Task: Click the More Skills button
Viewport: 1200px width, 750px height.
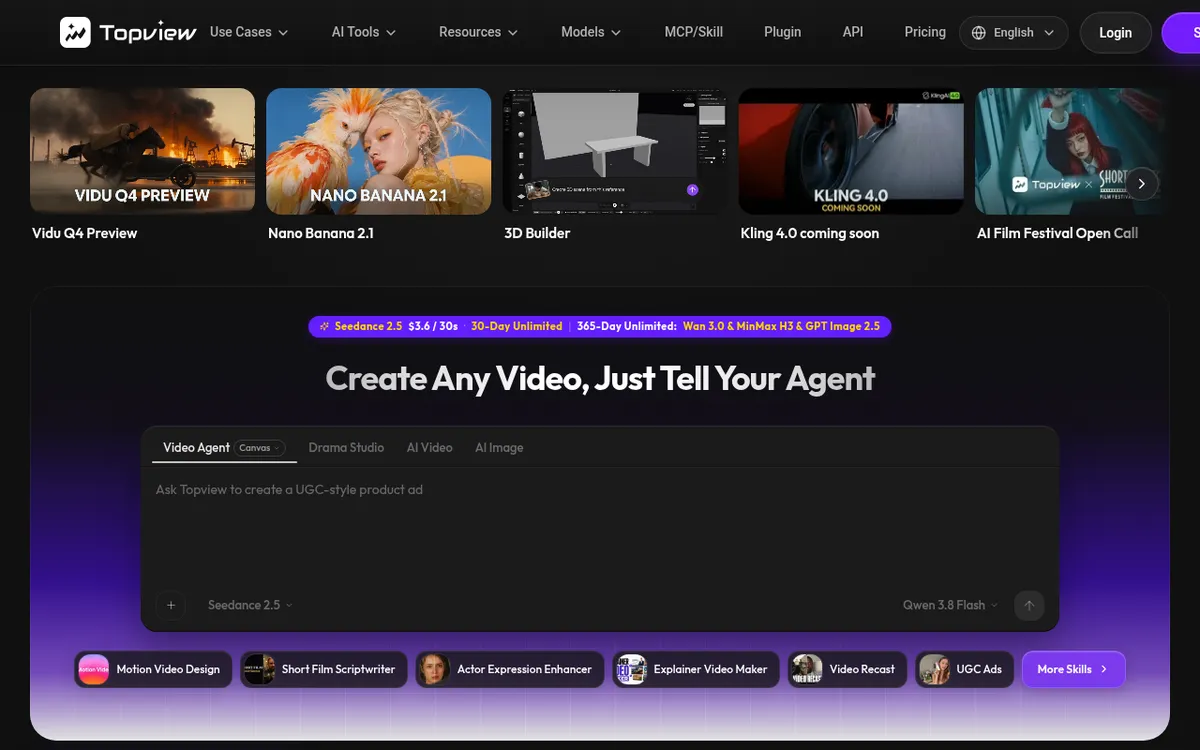Action: (x=1073, y=669)
